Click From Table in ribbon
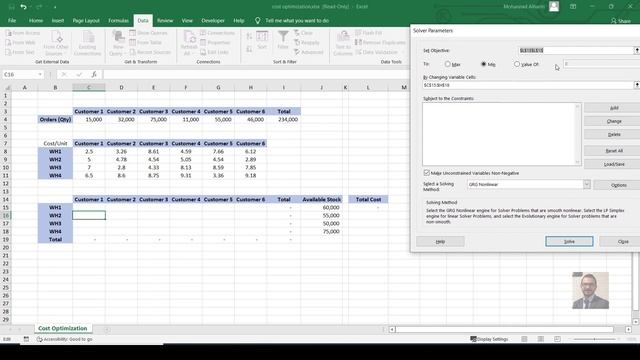 click(146, 42)
